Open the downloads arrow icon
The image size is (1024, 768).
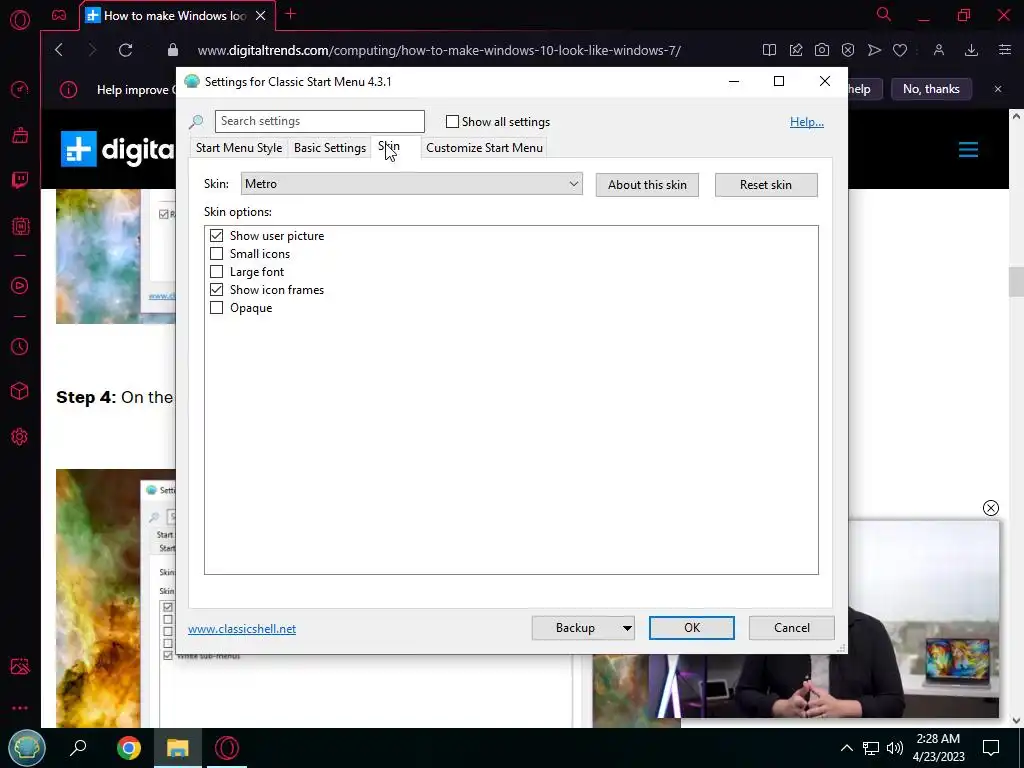point(971,50)
